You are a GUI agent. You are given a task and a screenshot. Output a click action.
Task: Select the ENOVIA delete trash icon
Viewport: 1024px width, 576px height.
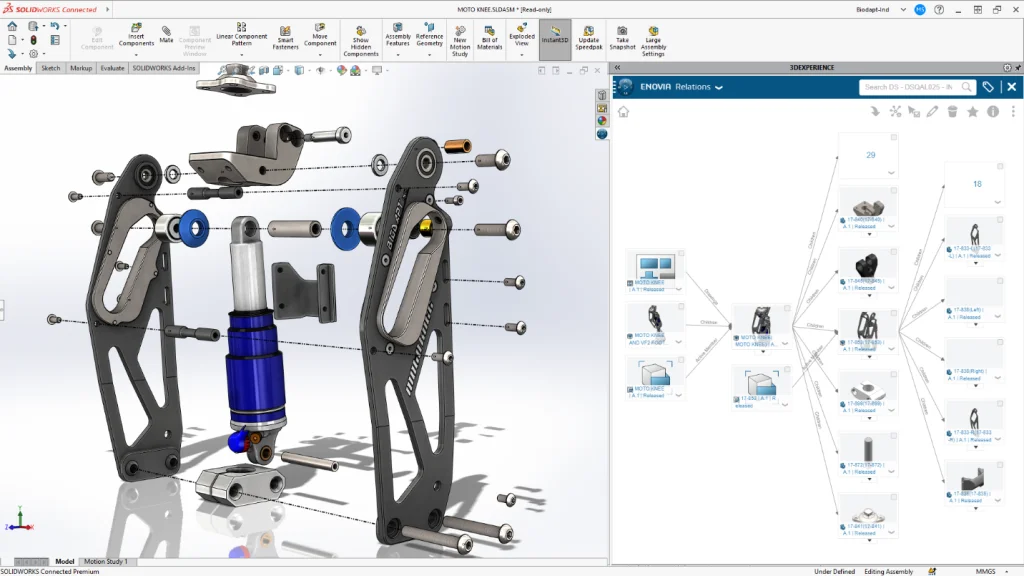click(952, 112)
